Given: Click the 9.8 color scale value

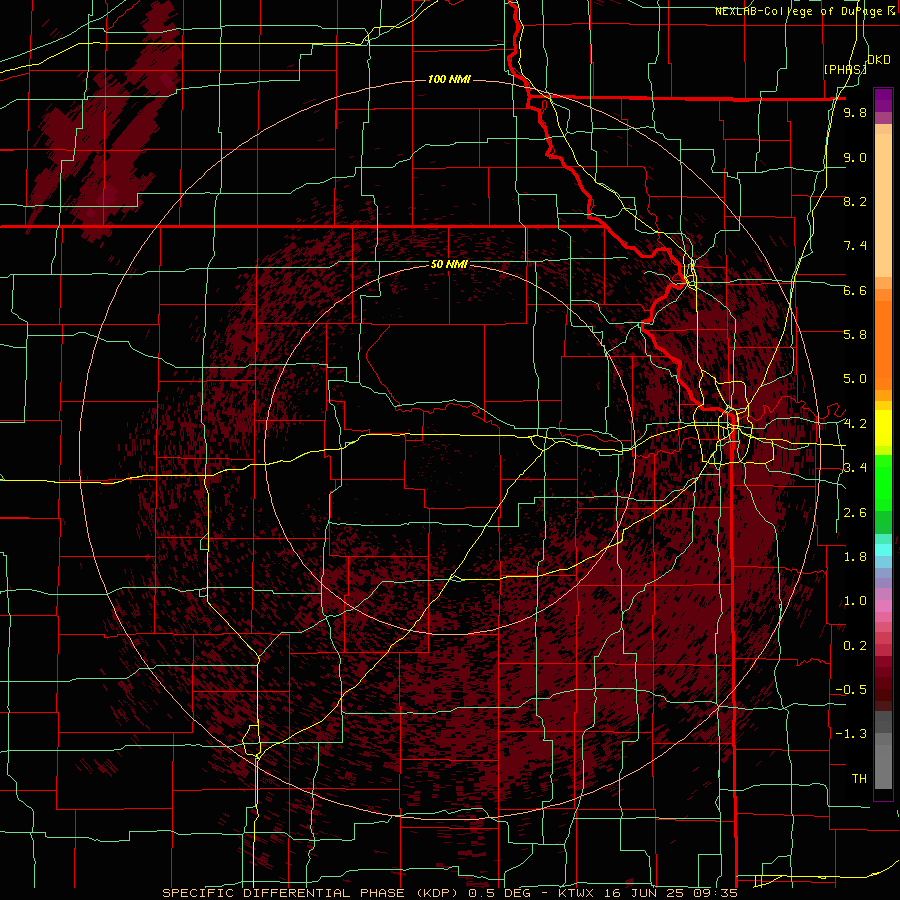Looking at the screenshot, I should (x=855, y=112).
